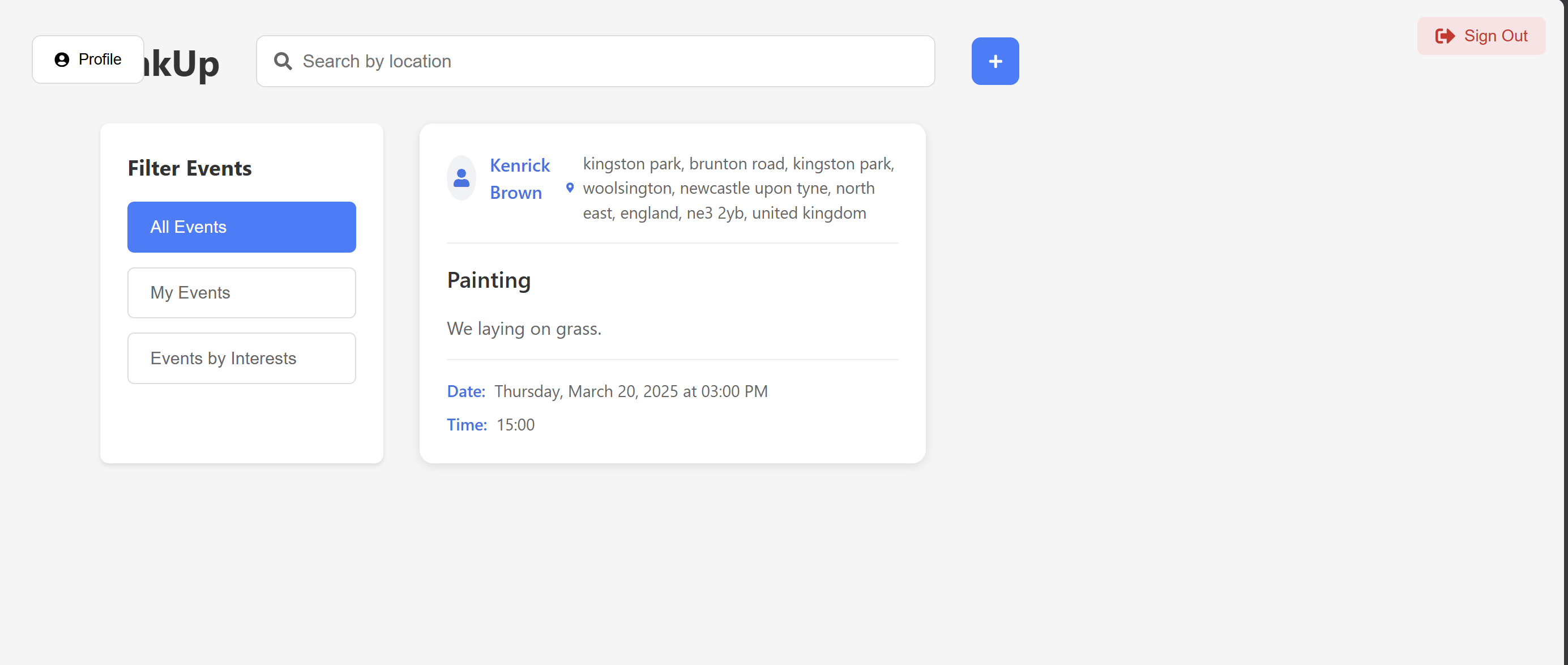
Task: Click the Filter Events heading
Action: click(x=189, y=168)
